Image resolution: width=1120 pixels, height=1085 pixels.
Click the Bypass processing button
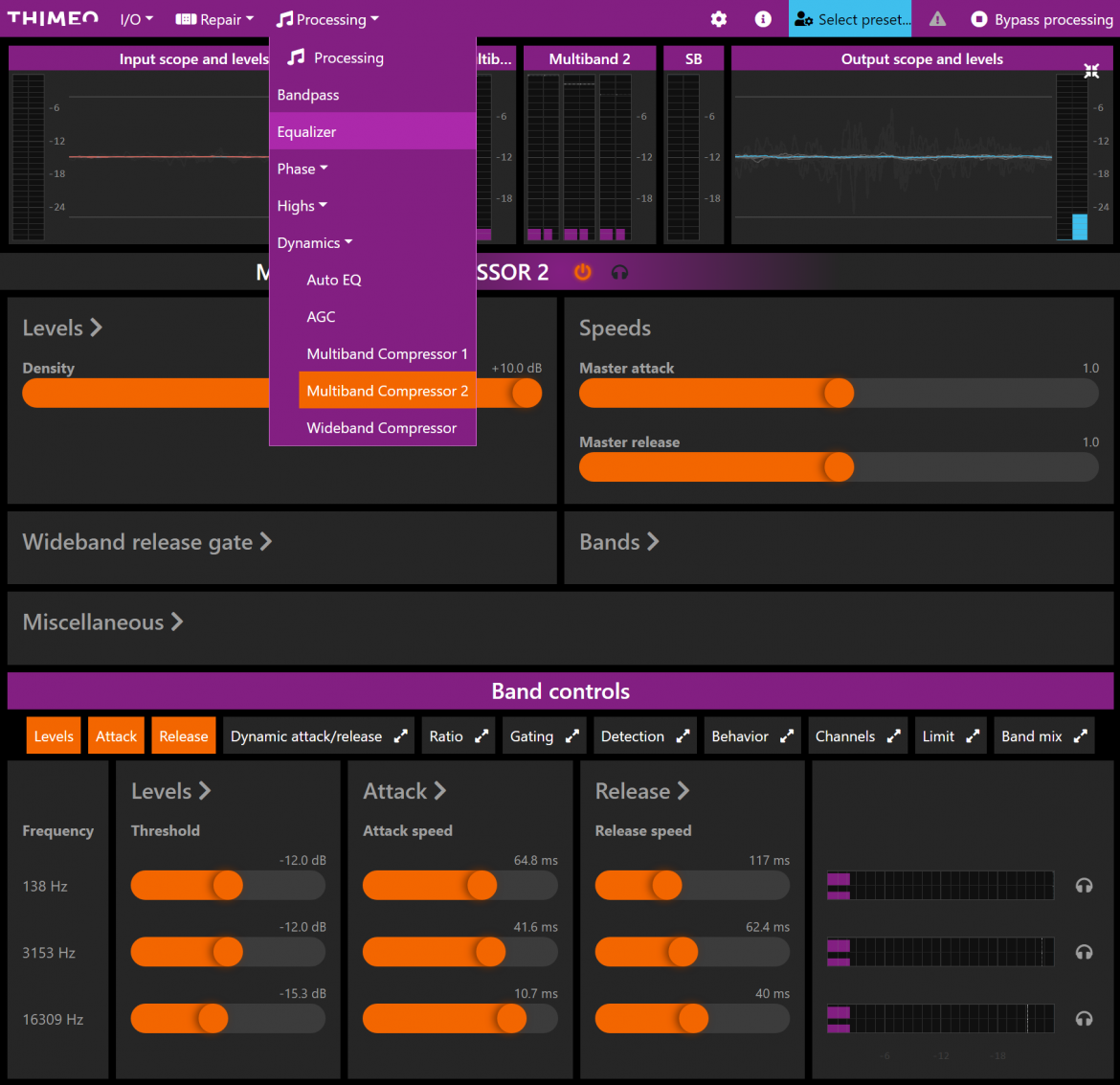click(1042, 19)
